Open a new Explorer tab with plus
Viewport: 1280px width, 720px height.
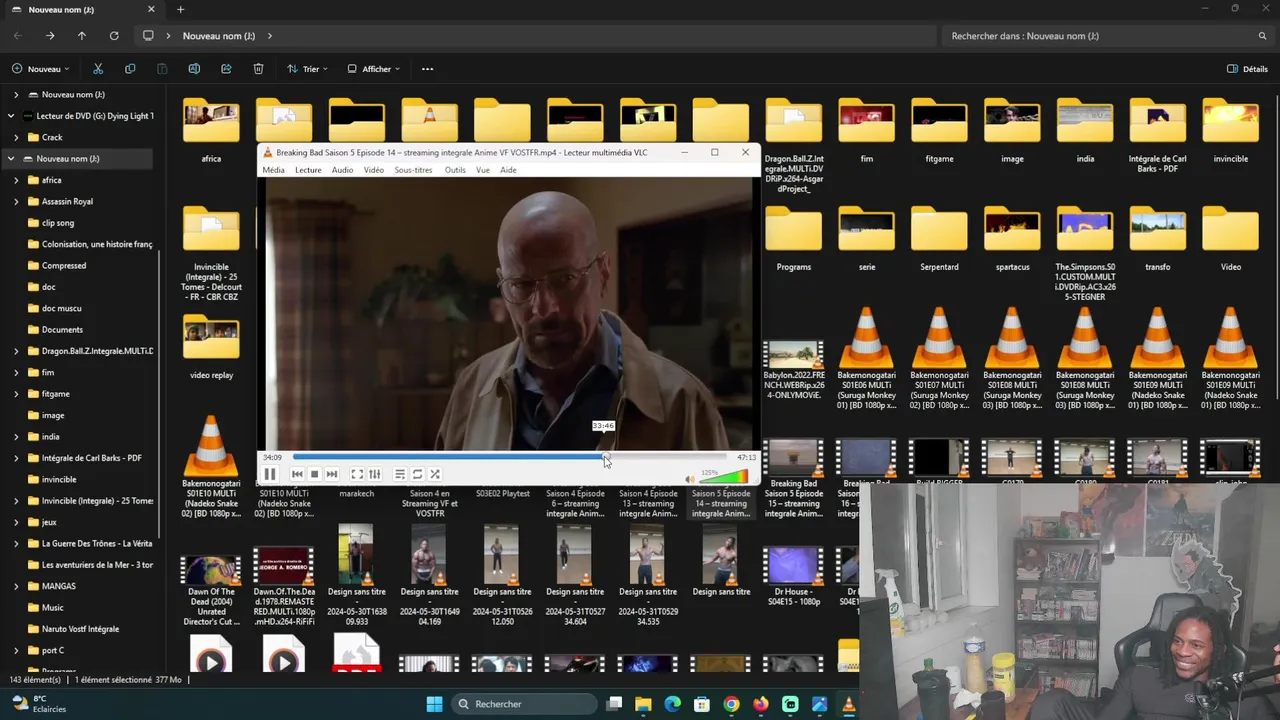pos(181,10)
